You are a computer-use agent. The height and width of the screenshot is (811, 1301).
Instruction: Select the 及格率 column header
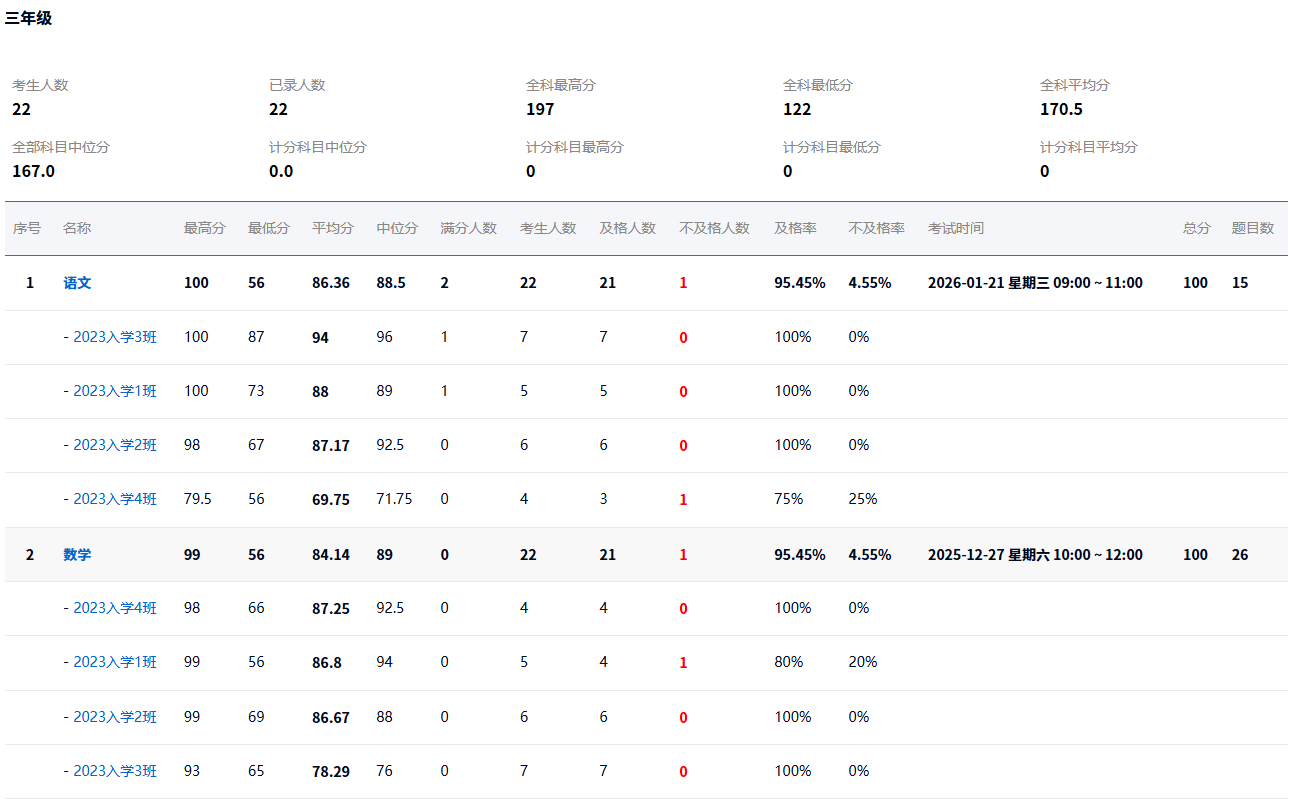[x=795, y=228]
